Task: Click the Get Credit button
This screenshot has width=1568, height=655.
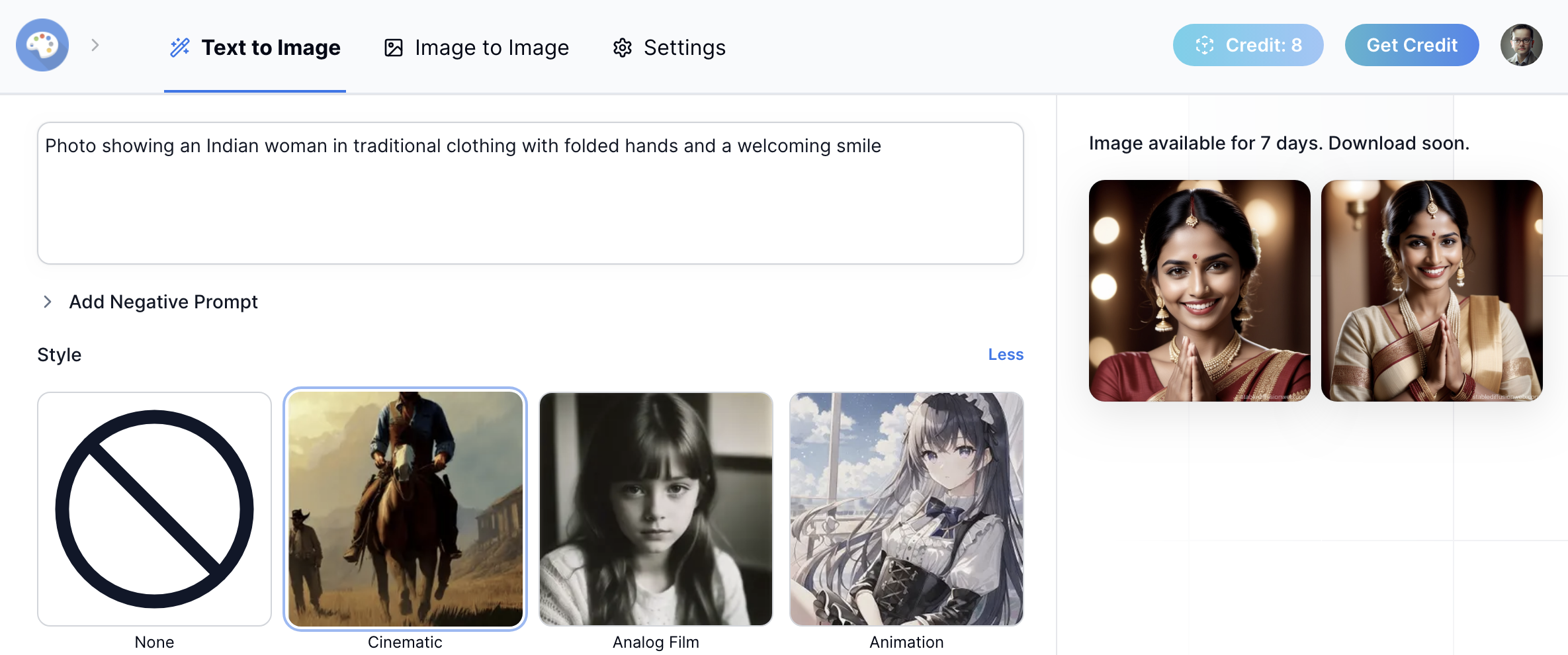Action: [x=1412, y=45]
